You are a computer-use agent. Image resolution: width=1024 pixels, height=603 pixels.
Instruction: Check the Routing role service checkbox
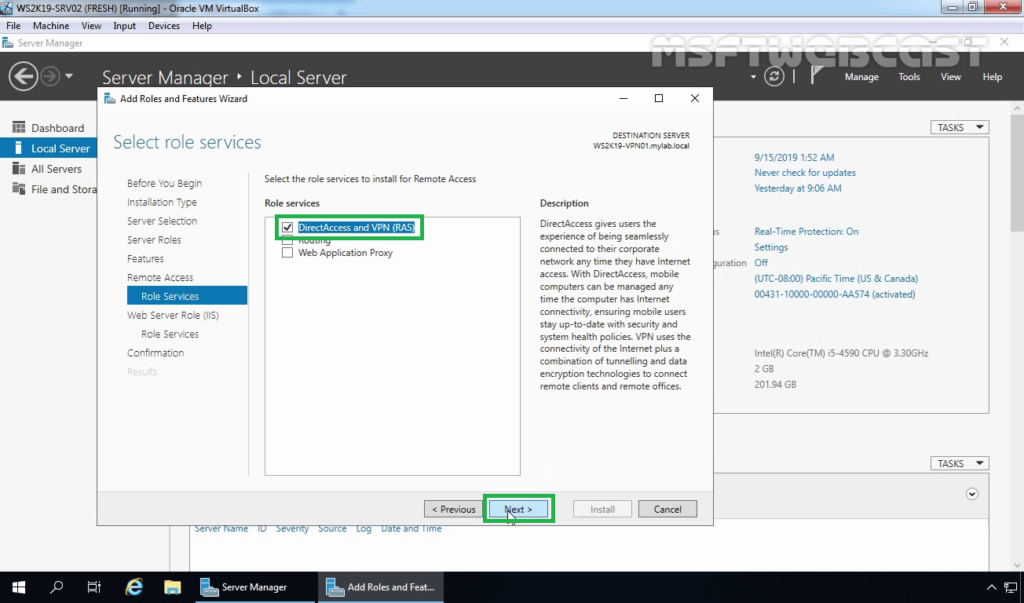[x=287, y=240]
